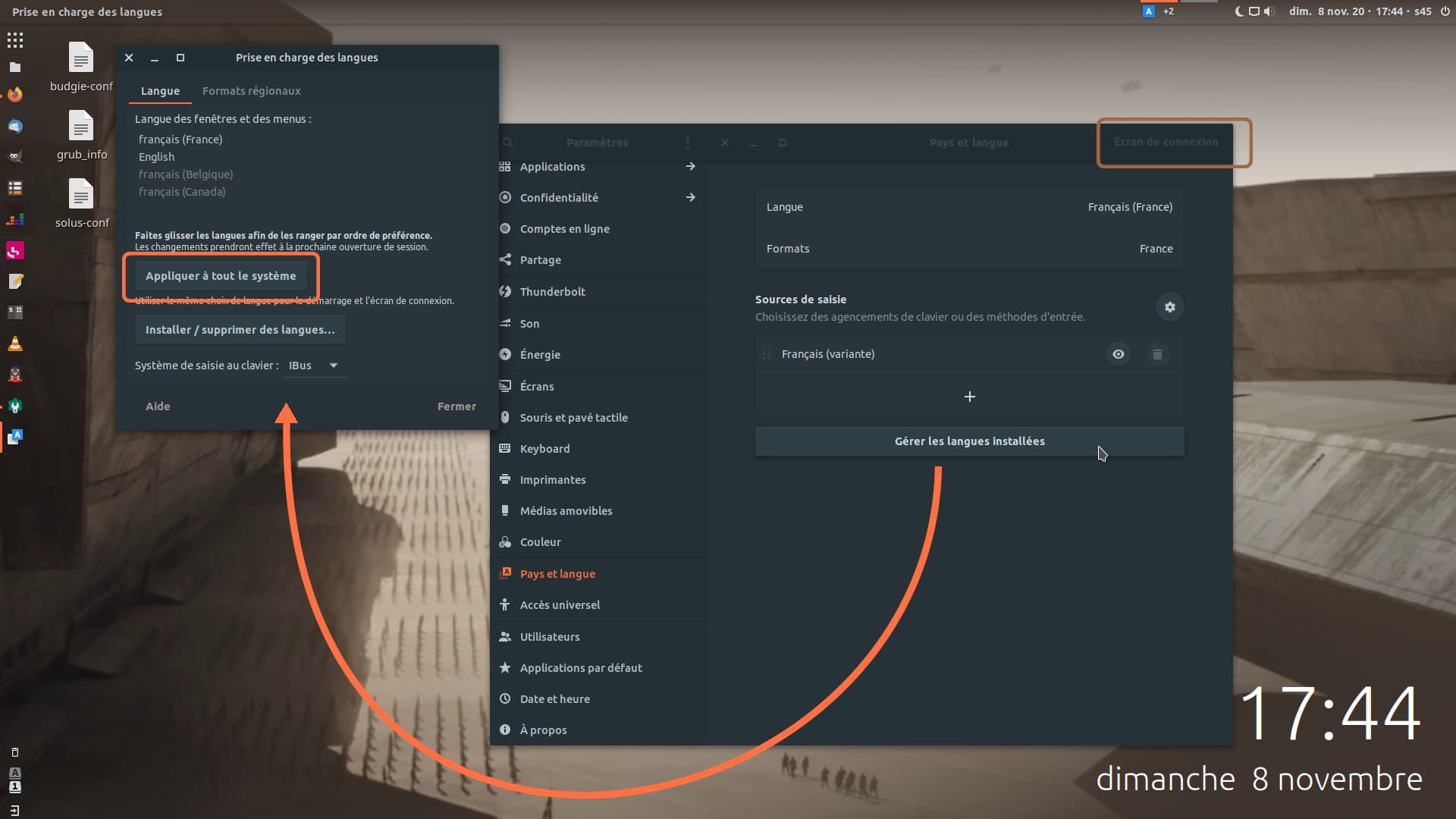The width and height of the screenshot is (1456, 819).
Task: Select English in the language list
Action: [x=156, y=157]
